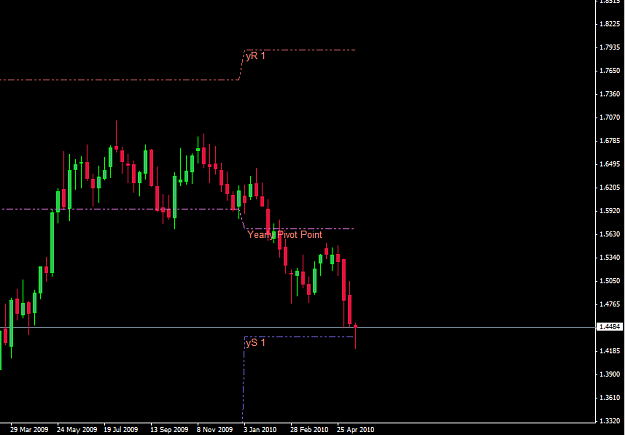Click the 1.3900 price scale value

point(610,374)
